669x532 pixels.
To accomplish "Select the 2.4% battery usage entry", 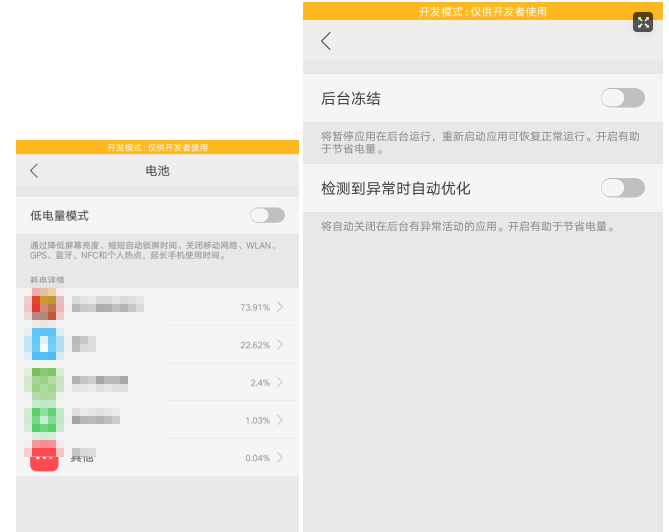I will 160,382.
